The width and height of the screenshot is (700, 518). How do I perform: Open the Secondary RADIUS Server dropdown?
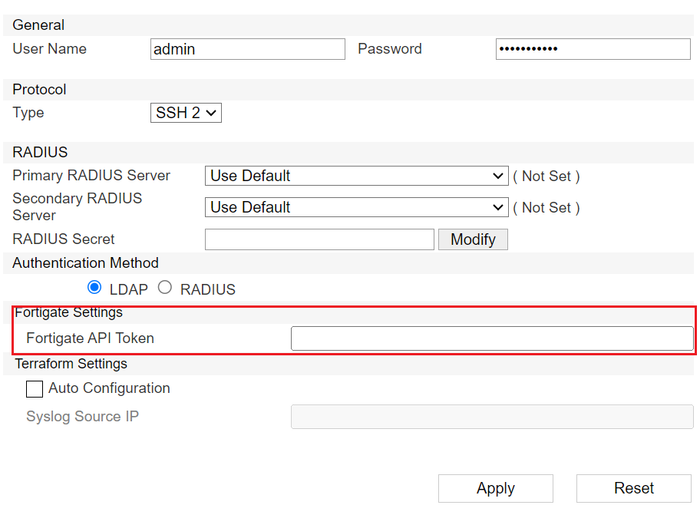coord(357,207)
